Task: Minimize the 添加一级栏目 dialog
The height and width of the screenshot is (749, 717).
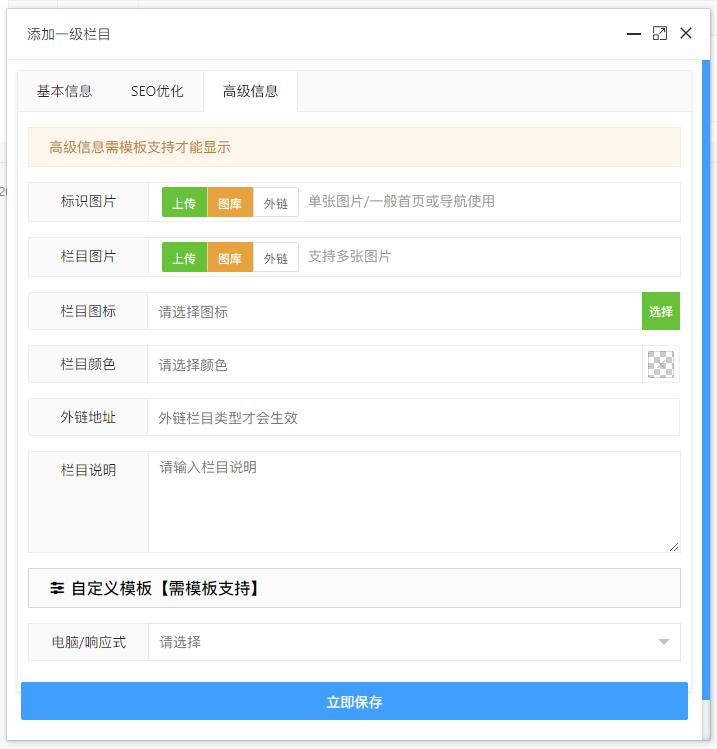Action: [633, 34]
